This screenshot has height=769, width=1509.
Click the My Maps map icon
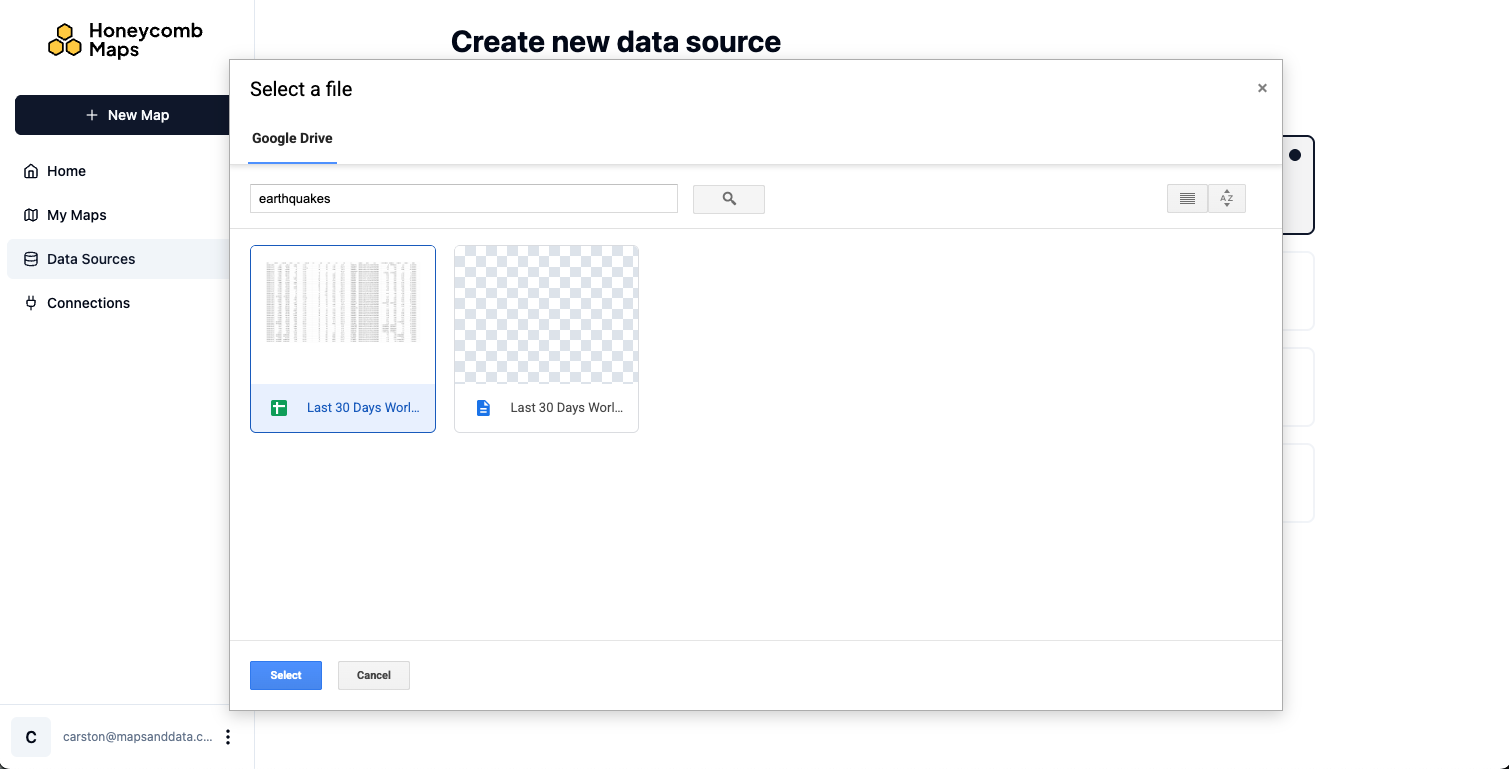(31, 214)
